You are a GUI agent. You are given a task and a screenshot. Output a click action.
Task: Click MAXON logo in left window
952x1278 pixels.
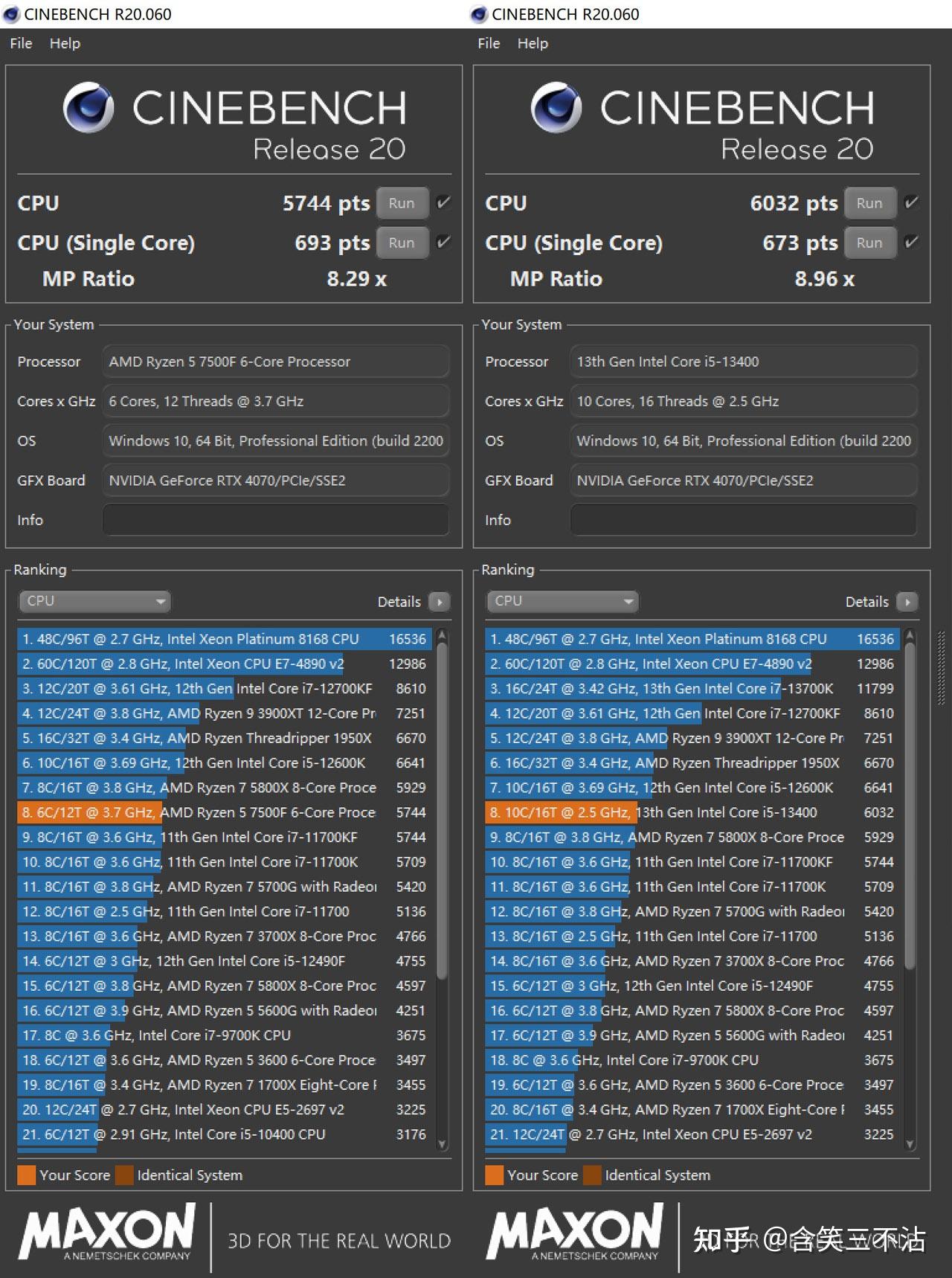(107, 1233)
